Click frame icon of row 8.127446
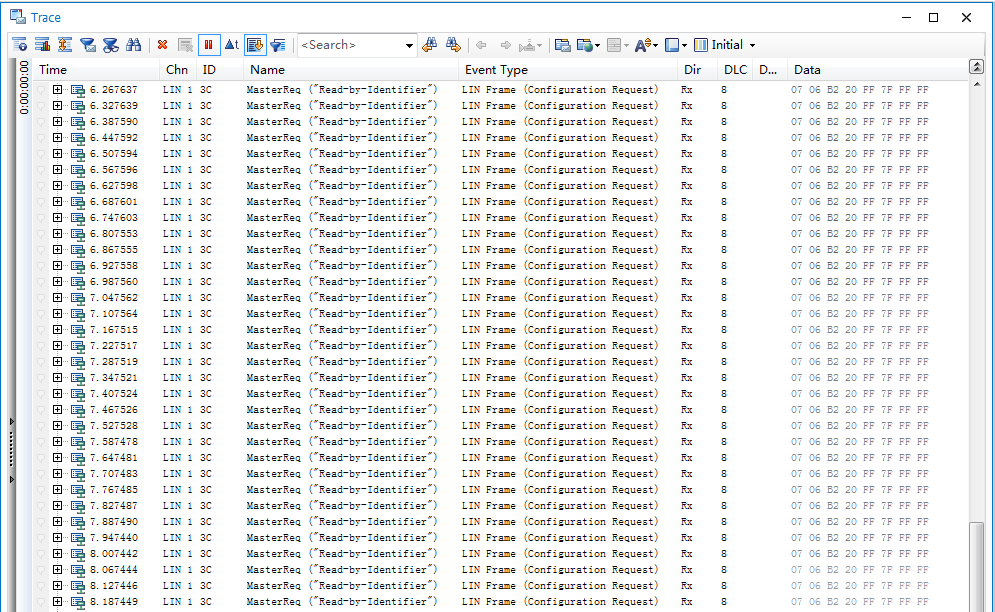995x612 pixels. coord(78,587)
